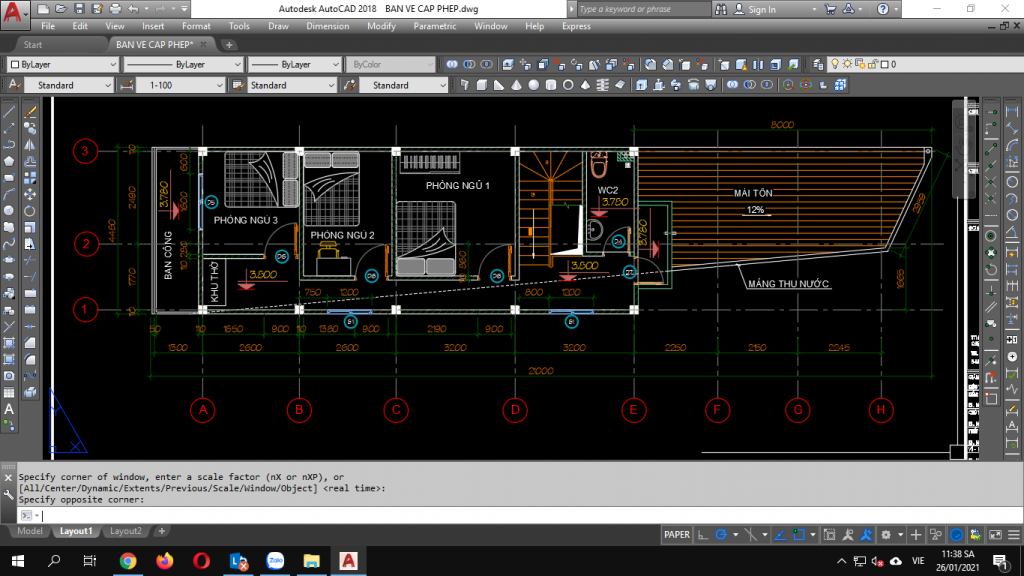
Task: Insert a Table from draw toolbar
Action: (9, 392)
